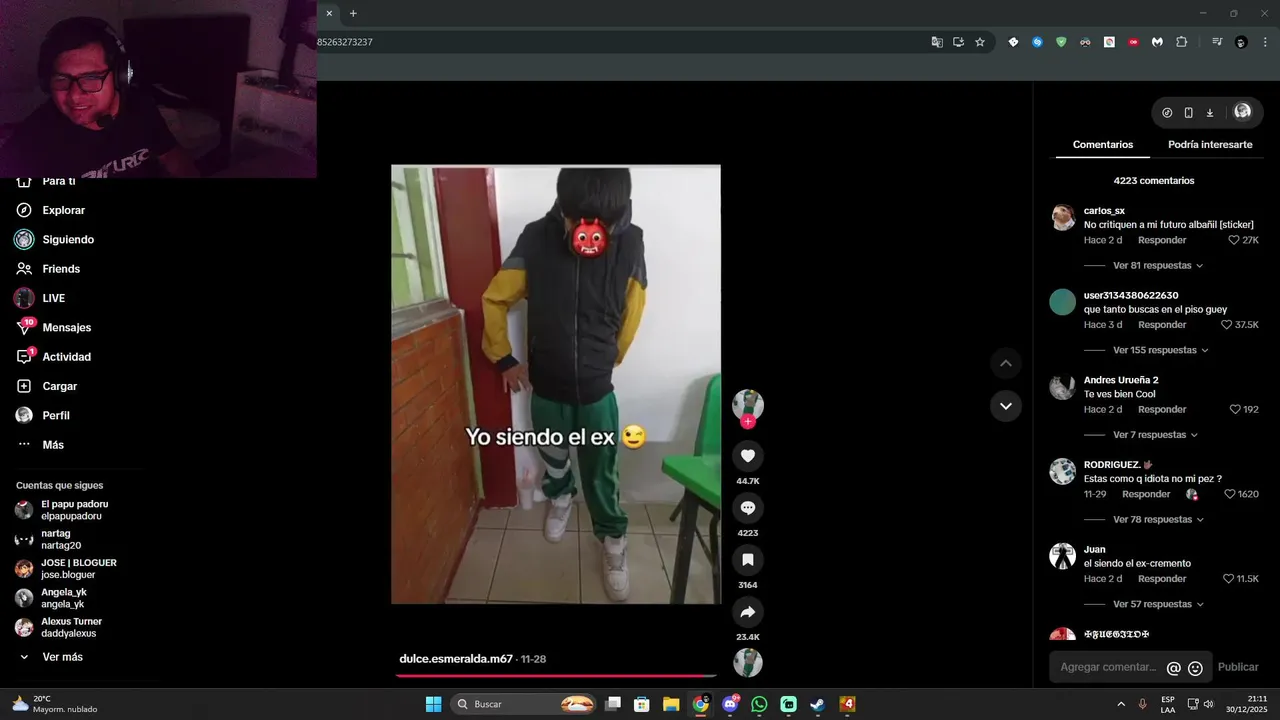Open Alexus Turner account
Screen dimensions: 1280x720
tap(58, 627)
